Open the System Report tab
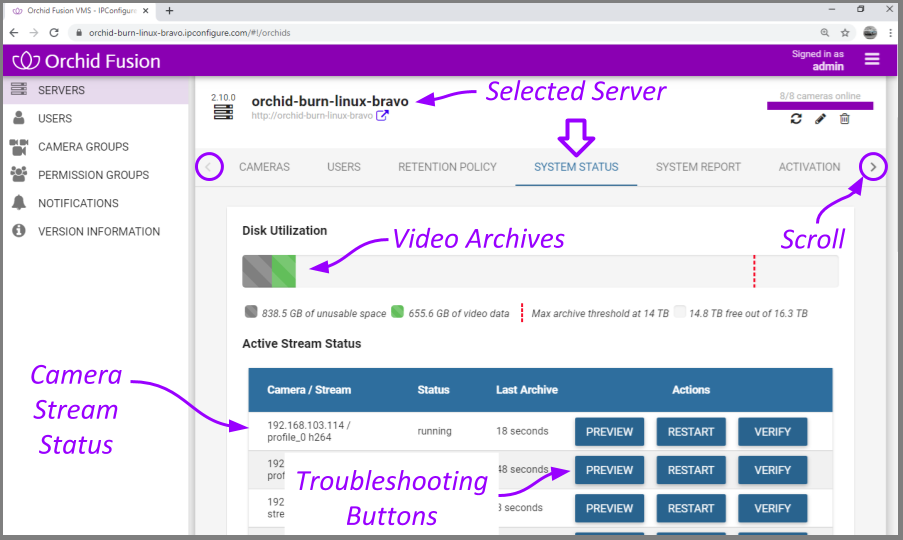The image size is (903, 540). point(698,167)
